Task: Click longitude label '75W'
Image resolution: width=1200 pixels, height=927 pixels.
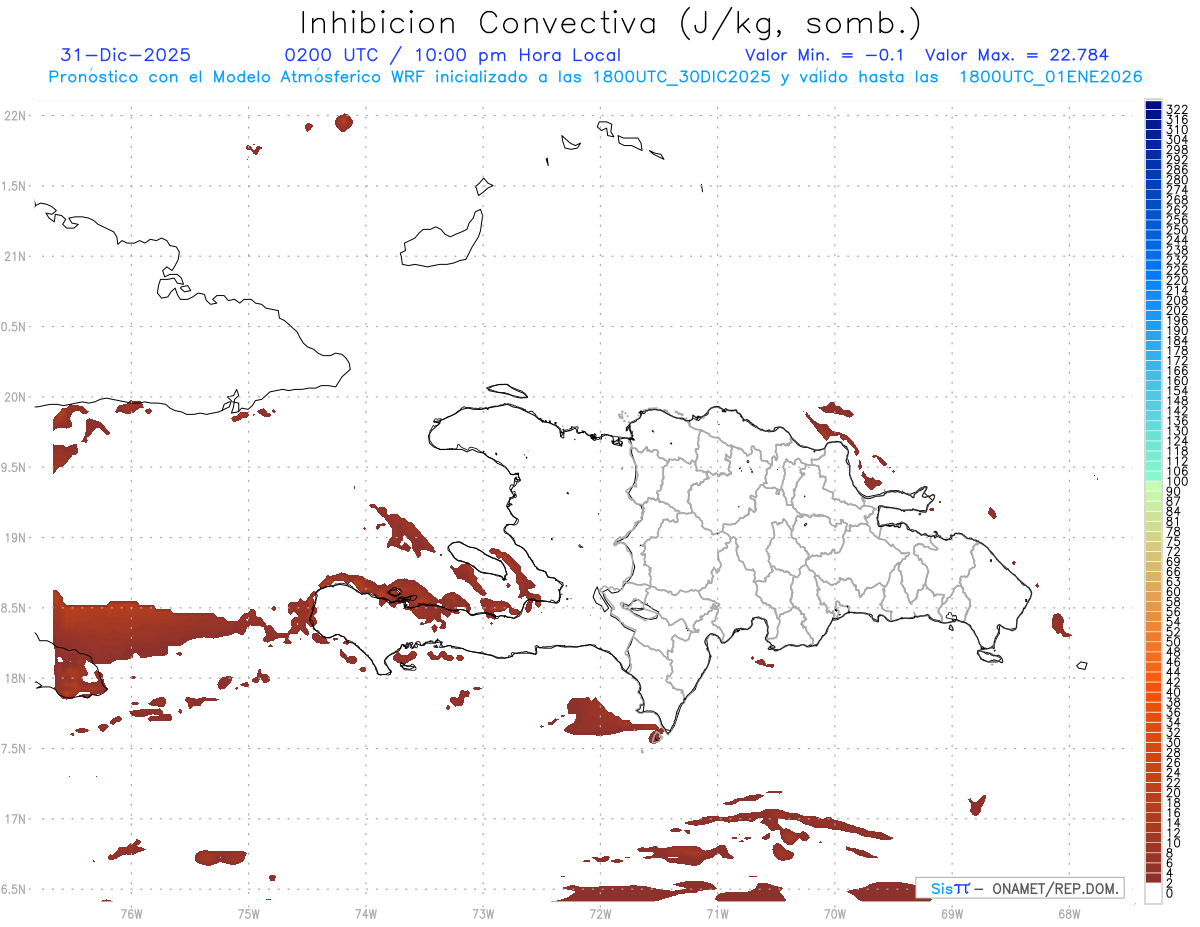Action: [x=249, y=912]
